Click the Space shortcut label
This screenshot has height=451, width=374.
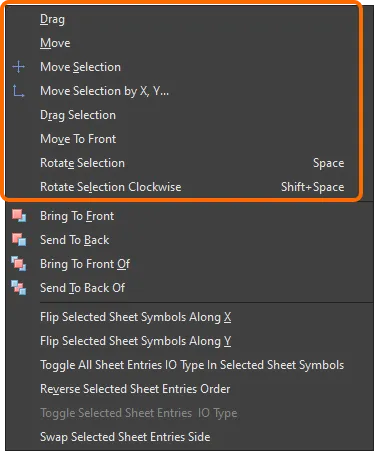coord(329,163)
